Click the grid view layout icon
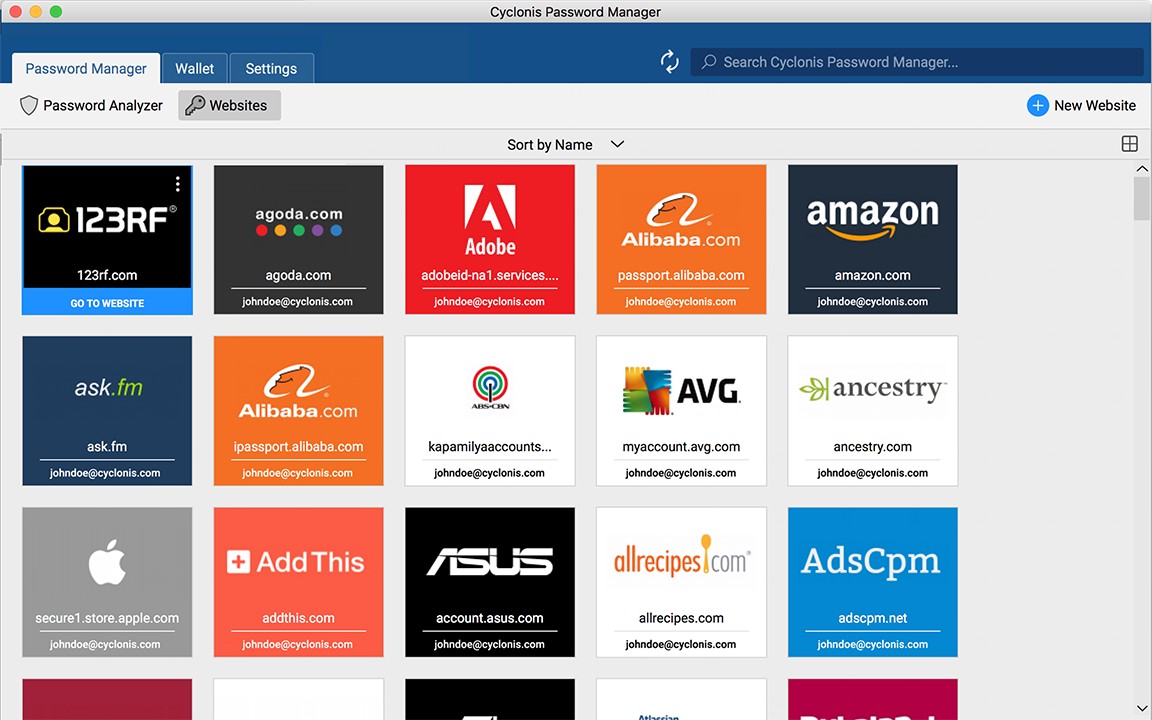Image resolution: width=1152 pixels, height=720 pixels. click(1129, 144)
